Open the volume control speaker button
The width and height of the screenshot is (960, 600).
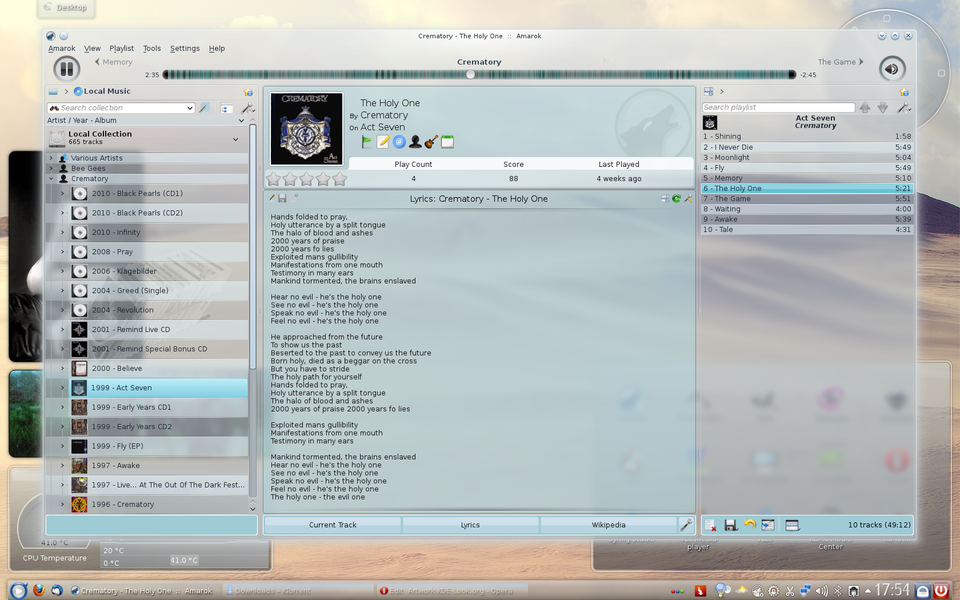pos(891,69)
